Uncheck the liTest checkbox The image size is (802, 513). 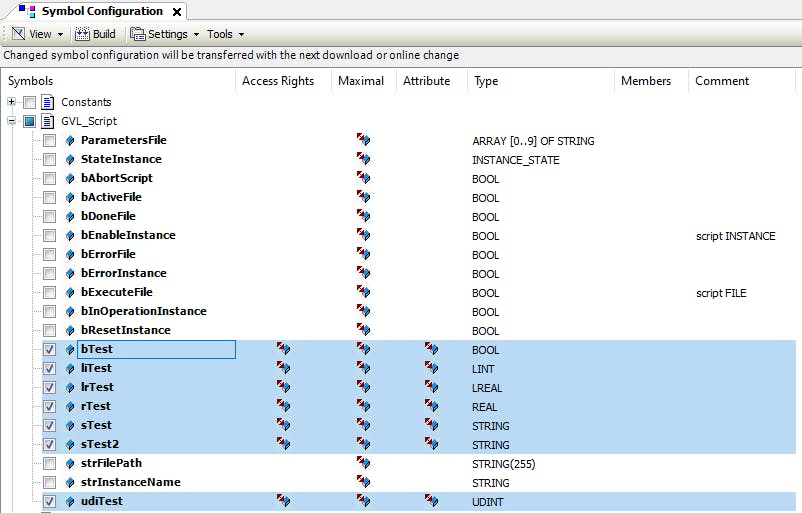pos(49,368)
